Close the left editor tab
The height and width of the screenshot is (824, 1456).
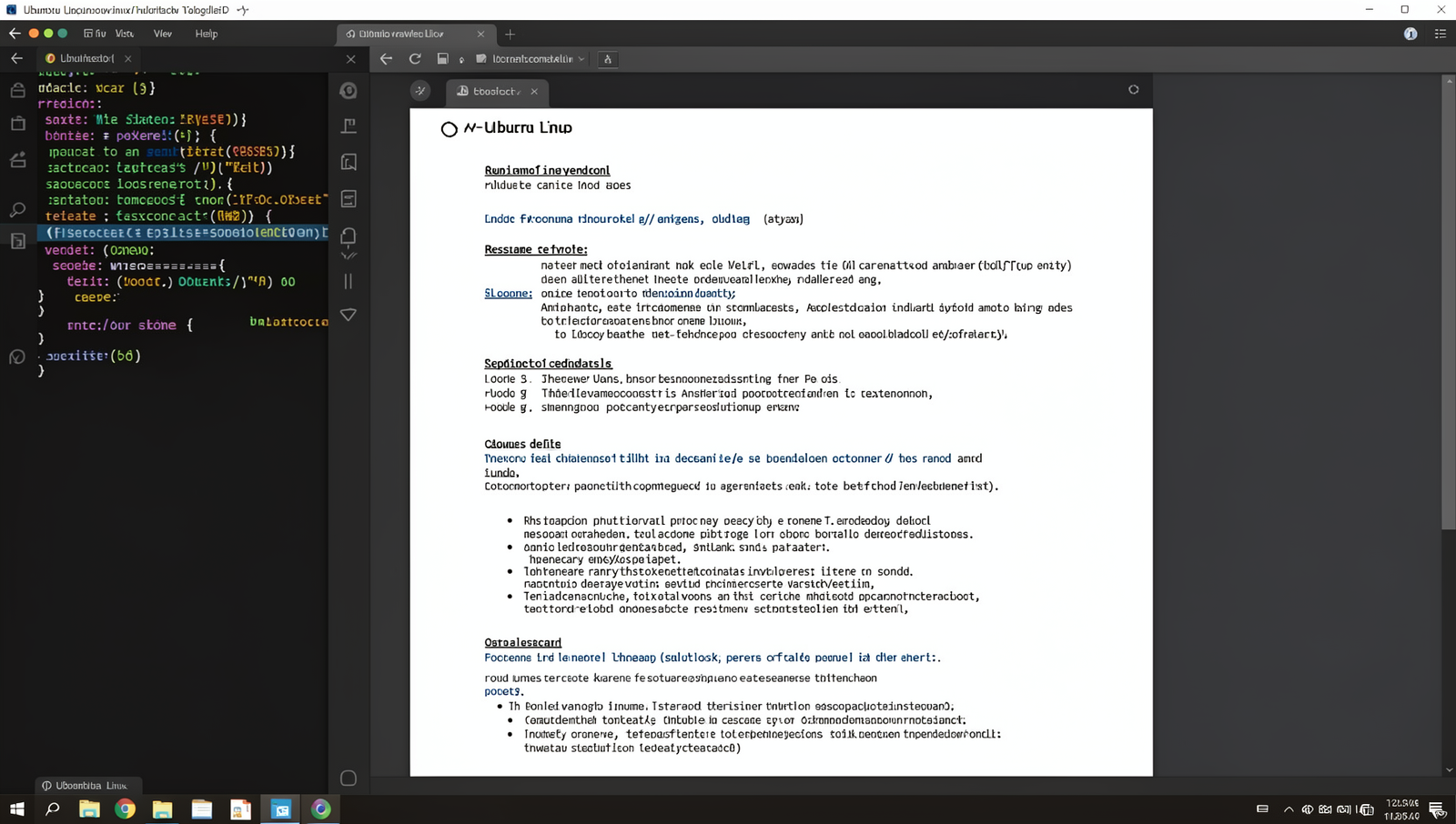pyautogui.click(x=128, y=58)
